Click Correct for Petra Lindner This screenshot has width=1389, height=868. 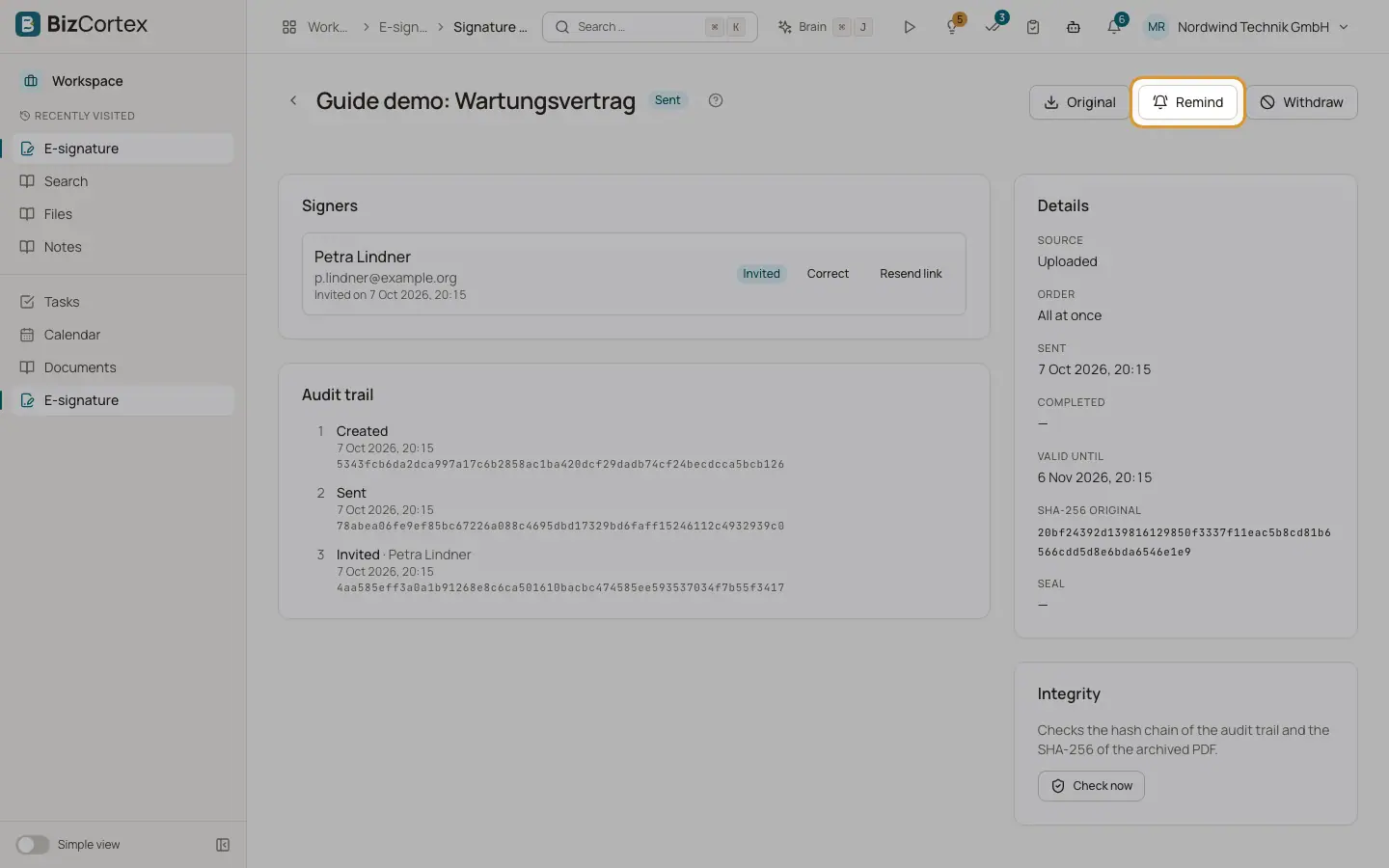point(828,274)
